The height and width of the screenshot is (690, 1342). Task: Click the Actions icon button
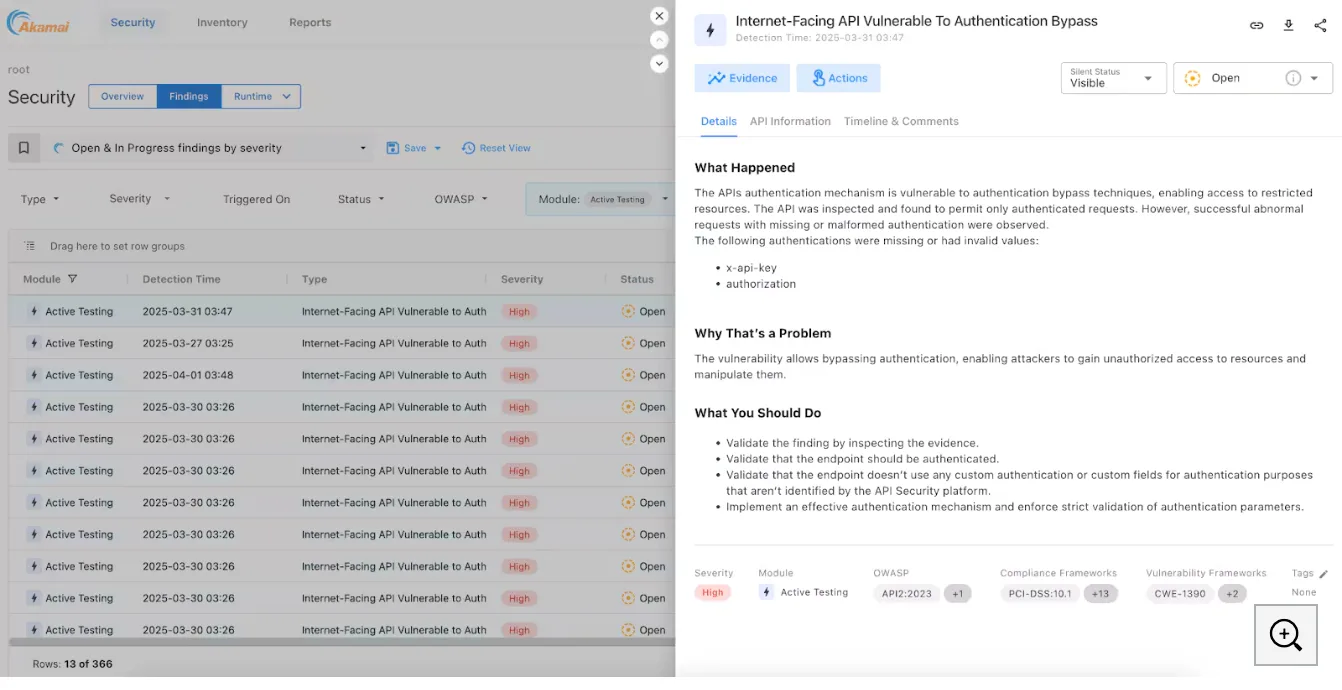point(841,77)
